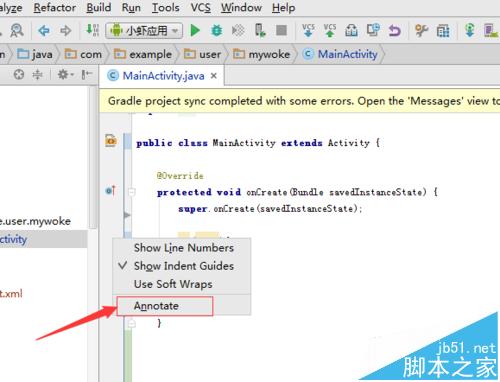Select the example breadcrumb folder

tap(143, 54)
